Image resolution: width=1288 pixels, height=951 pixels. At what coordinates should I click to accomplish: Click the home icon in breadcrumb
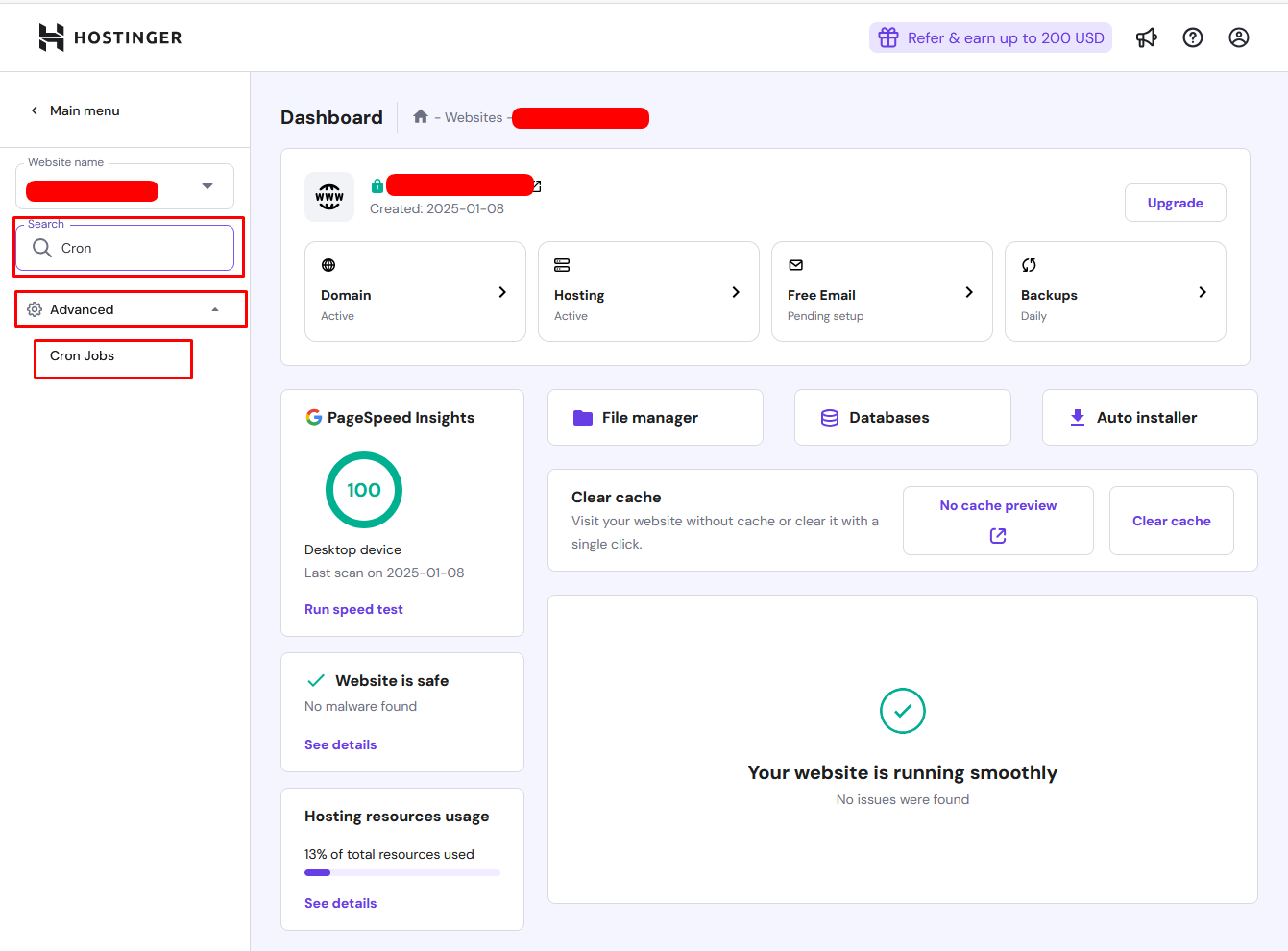pyautogui.click(x=420, y=117)
